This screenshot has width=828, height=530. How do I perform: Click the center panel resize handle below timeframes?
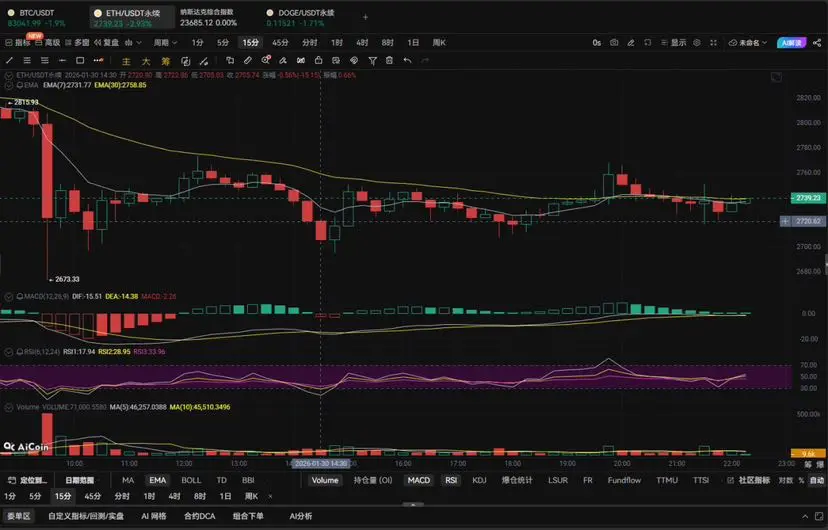(413, 505)
